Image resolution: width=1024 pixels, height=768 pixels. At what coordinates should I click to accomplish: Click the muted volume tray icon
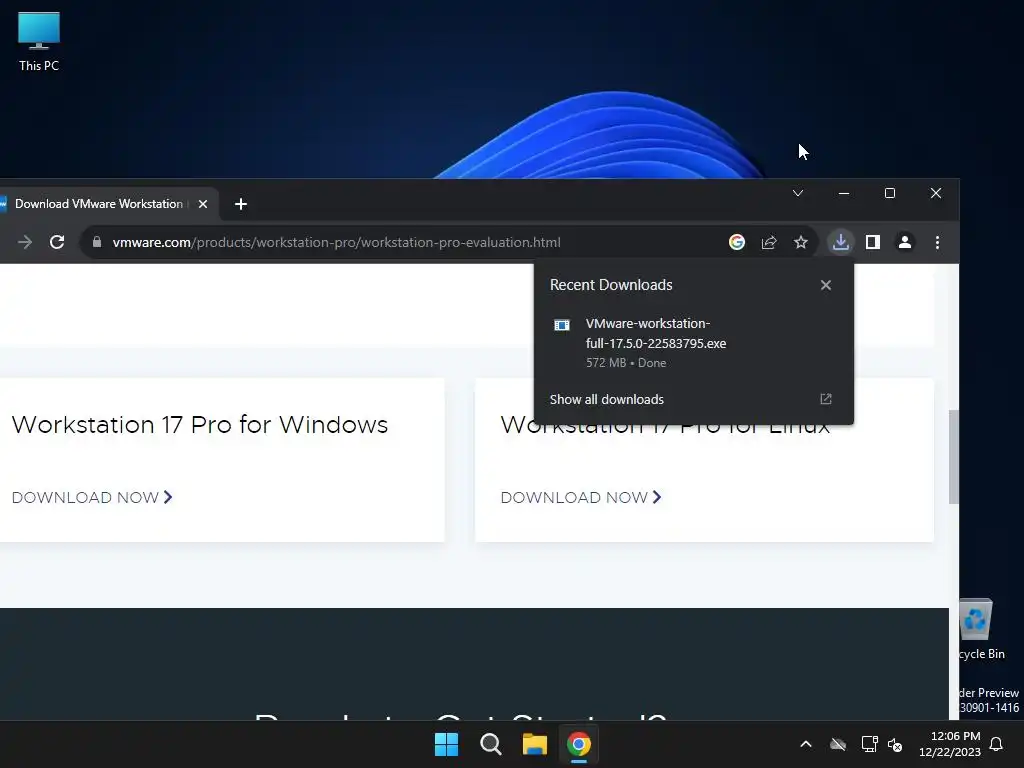(x=895, y=744)
